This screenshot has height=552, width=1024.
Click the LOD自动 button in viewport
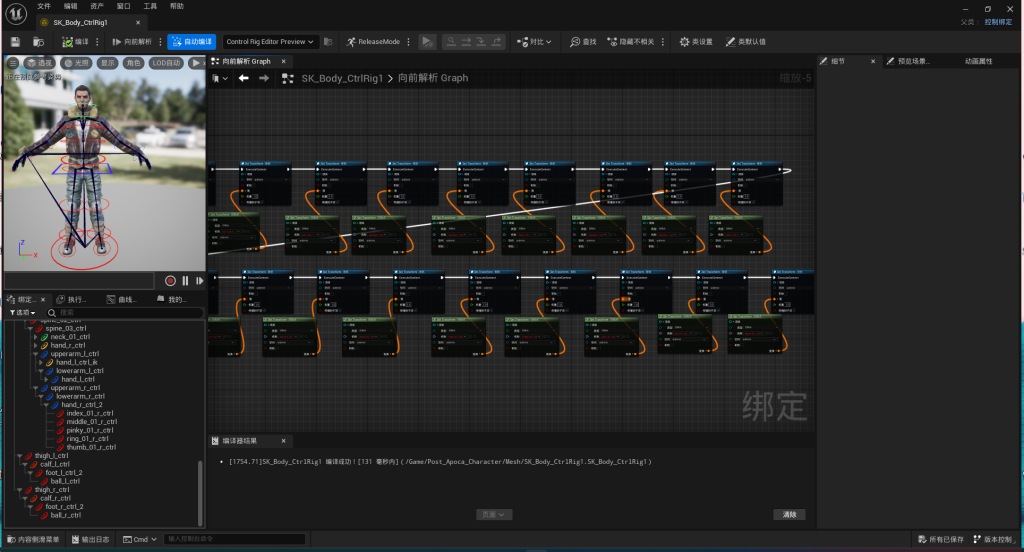pos(167,63)
